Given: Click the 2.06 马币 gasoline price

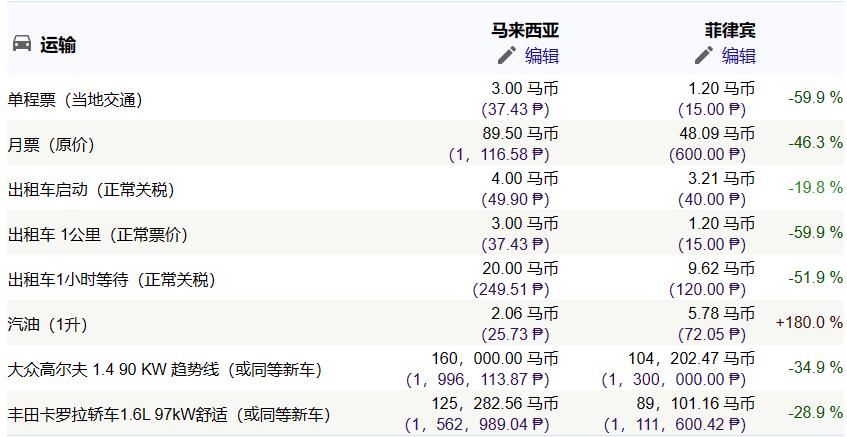Looking at the screenshot, I should 525,313.
